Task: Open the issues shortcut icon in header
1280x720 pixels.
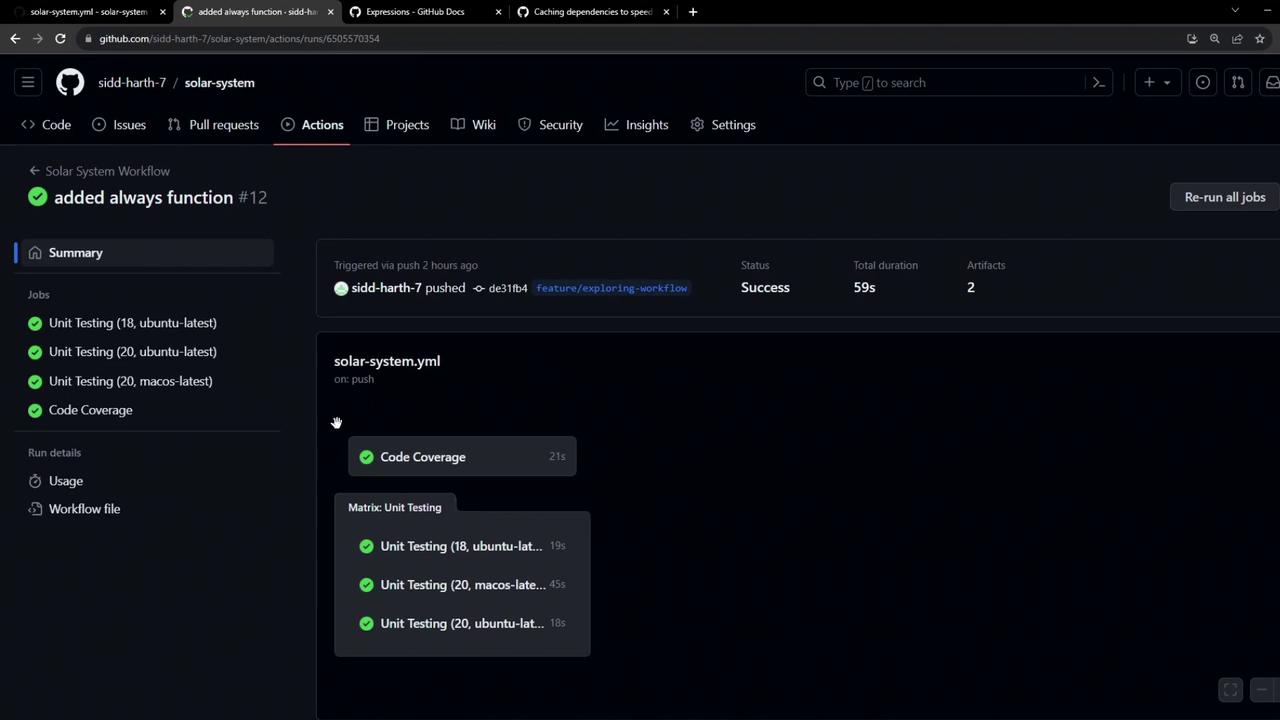Action: point(1203,83)
